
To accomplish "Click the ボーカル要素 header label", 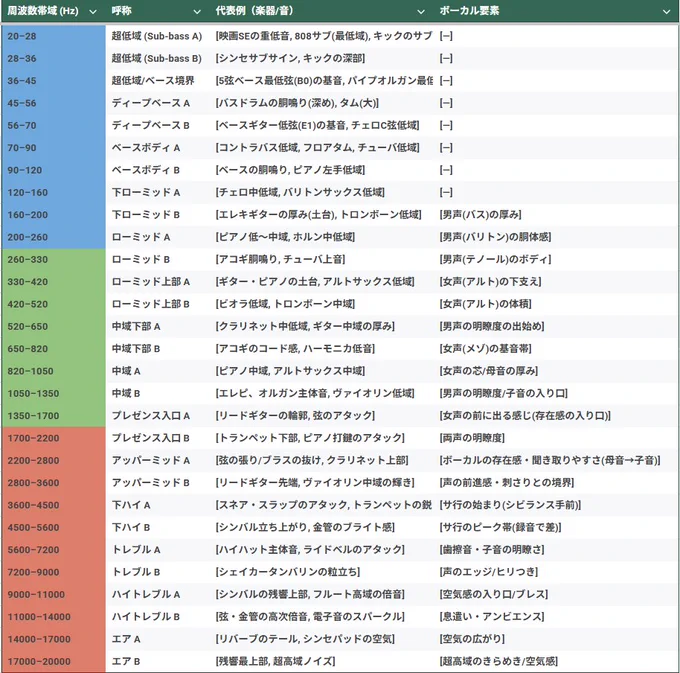I will point(469,11).
